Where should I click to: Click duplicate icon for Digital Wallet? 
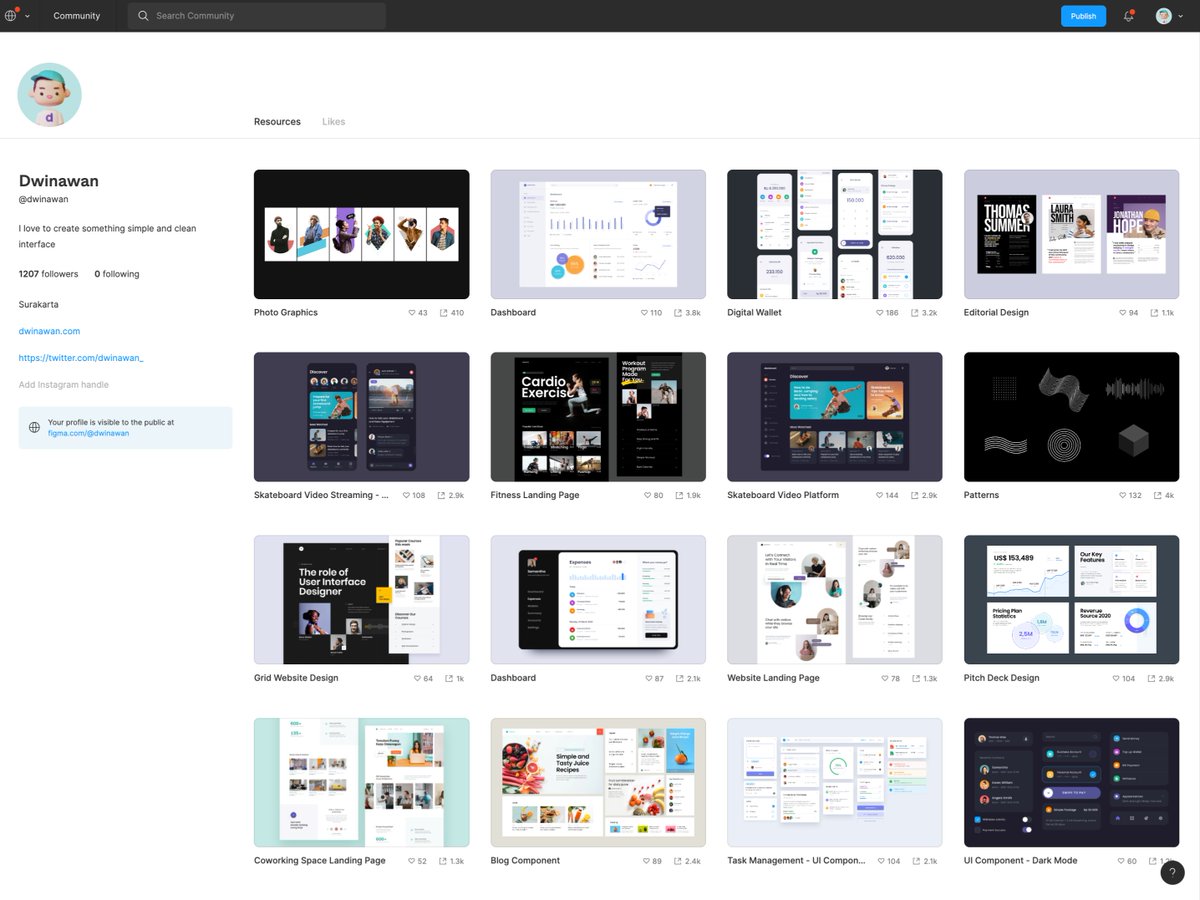(x=913, y=313)
